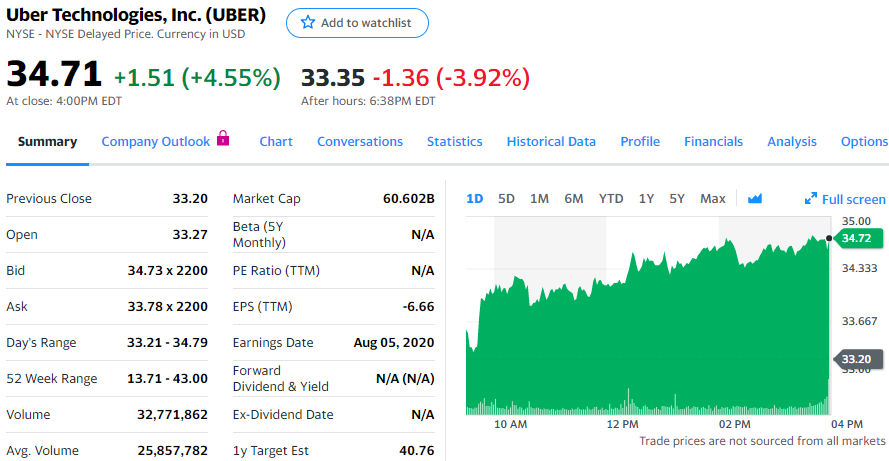Click the Add to watchlist button
The height and width of the screenshot is (461, 889).
[357, 23]
